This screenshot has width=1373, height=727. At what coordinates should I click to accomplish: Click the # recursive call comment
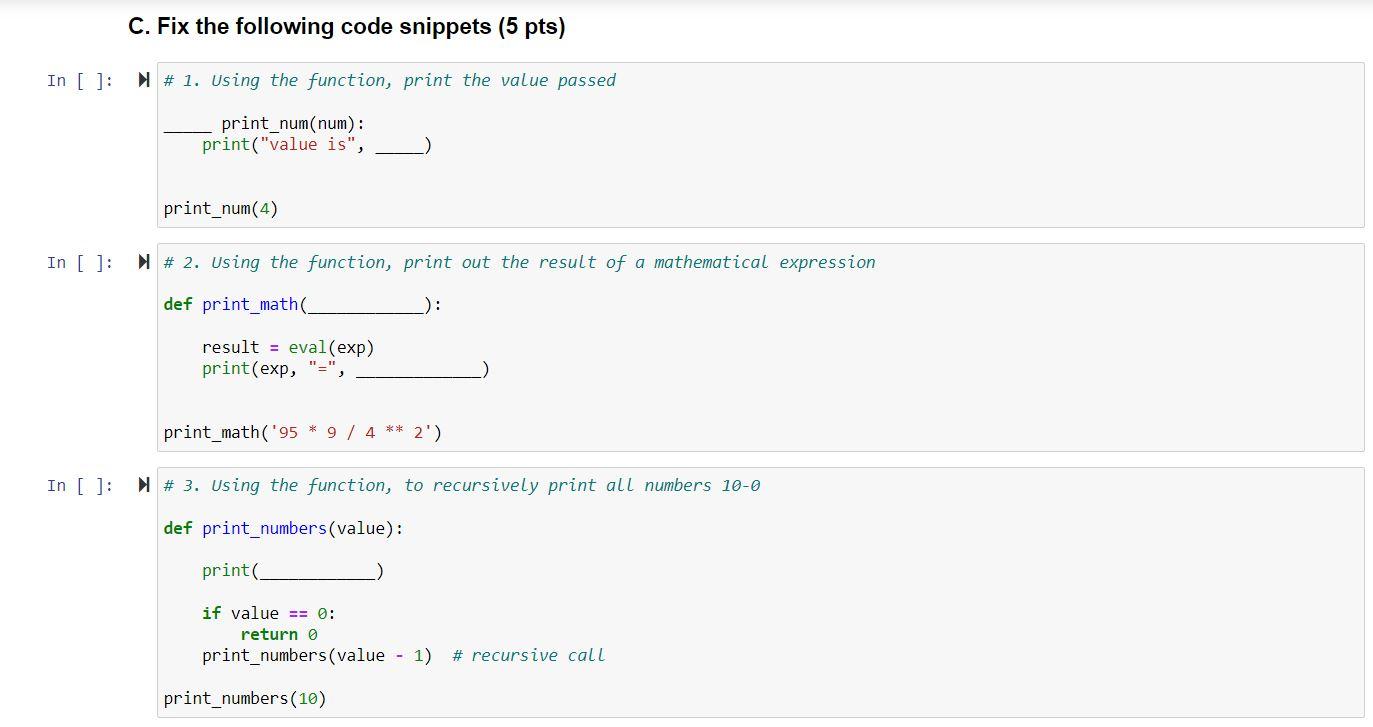coord(528,655)
